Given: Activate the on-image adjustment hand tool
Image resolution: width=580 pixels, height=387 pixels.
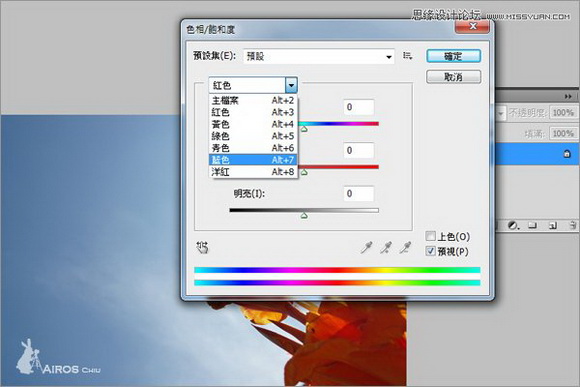Looking at the screenshot, I should click(202, 247).
